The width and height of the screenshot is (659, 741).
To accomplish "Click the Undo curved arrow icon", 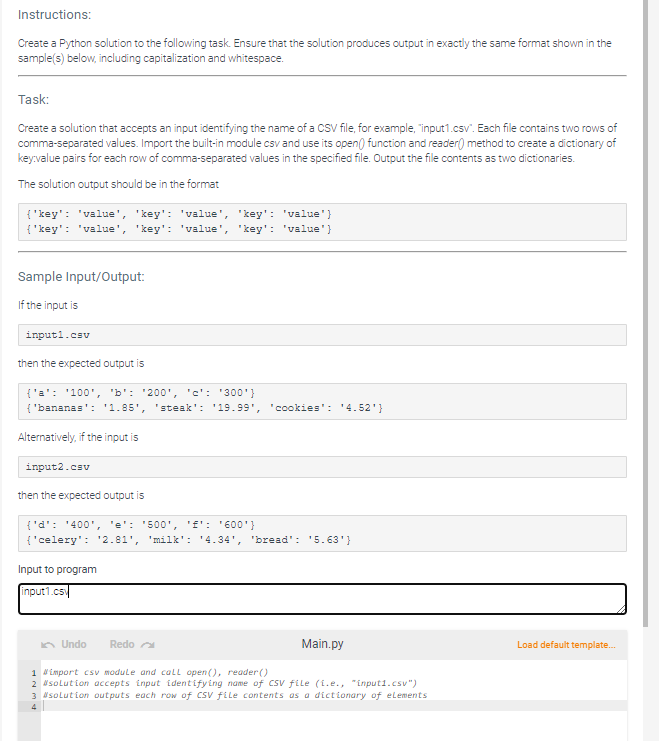I will click(x=48, y=645).
